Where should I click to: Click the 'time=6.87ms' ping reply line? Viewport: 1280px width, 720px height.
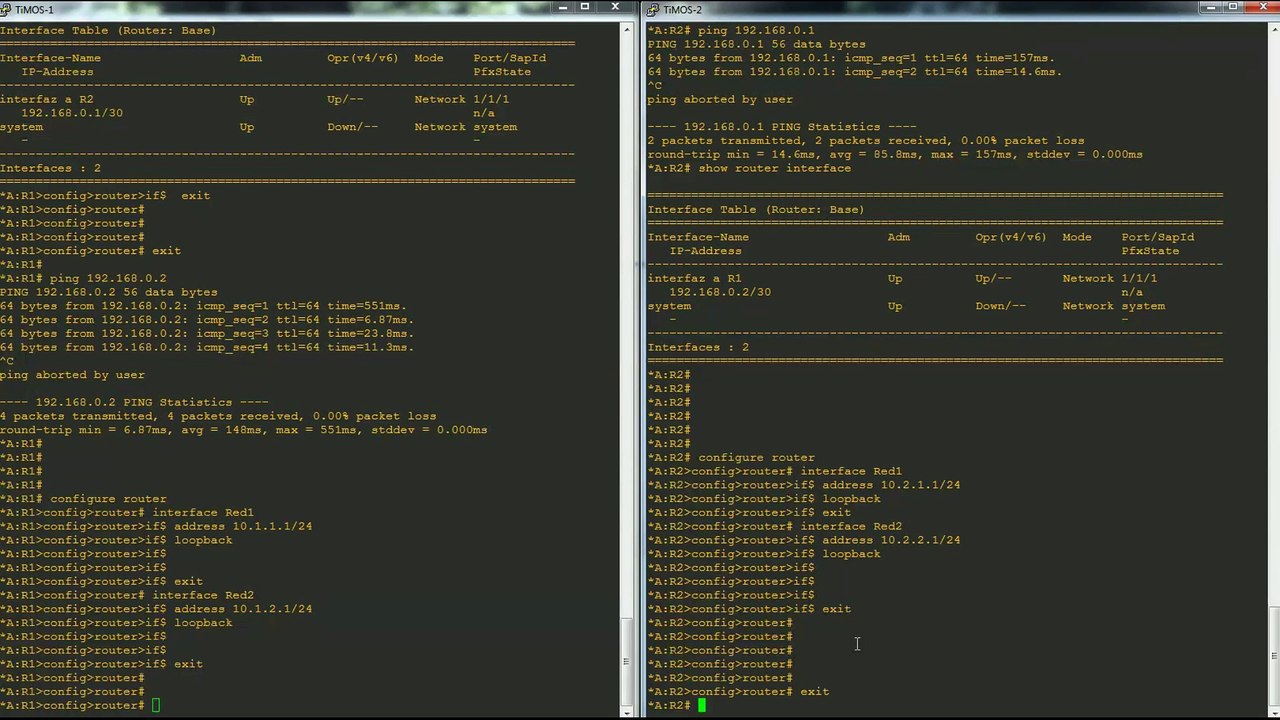coord(207,320)
